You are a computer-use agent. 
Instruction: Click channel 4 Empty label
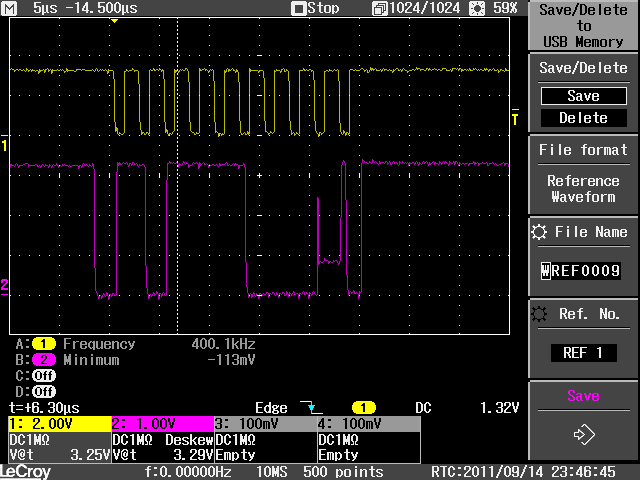(x=338, y=455)
